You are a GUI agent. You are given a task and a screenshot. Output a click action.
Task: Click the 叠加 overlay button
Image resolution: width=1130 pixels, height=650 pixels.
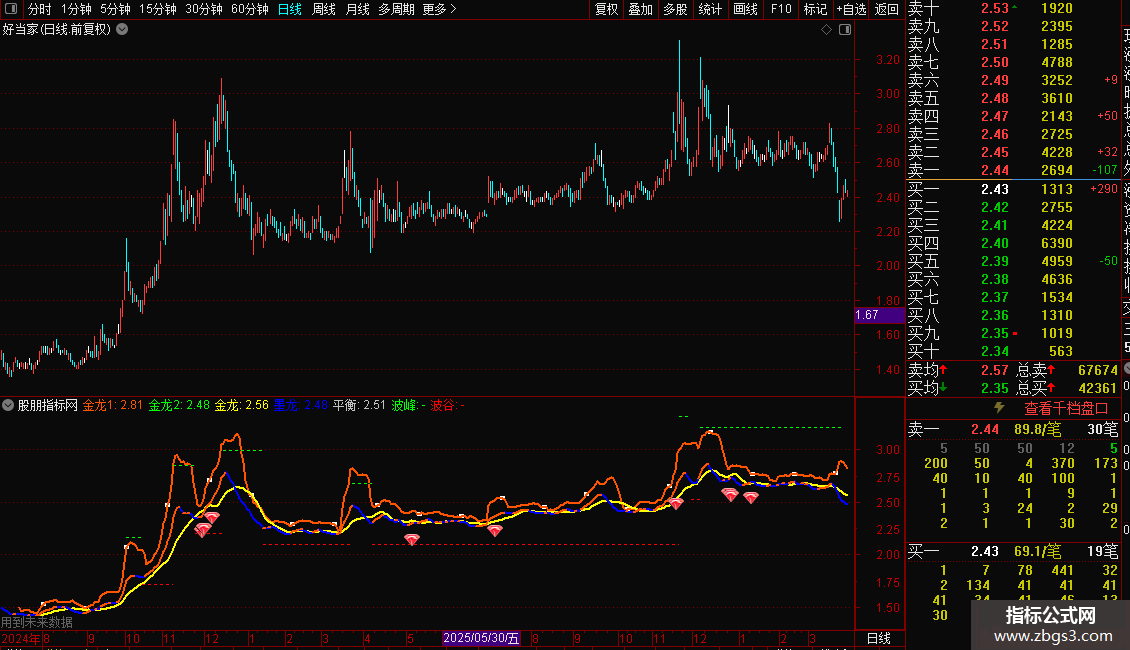coord(641,9)
